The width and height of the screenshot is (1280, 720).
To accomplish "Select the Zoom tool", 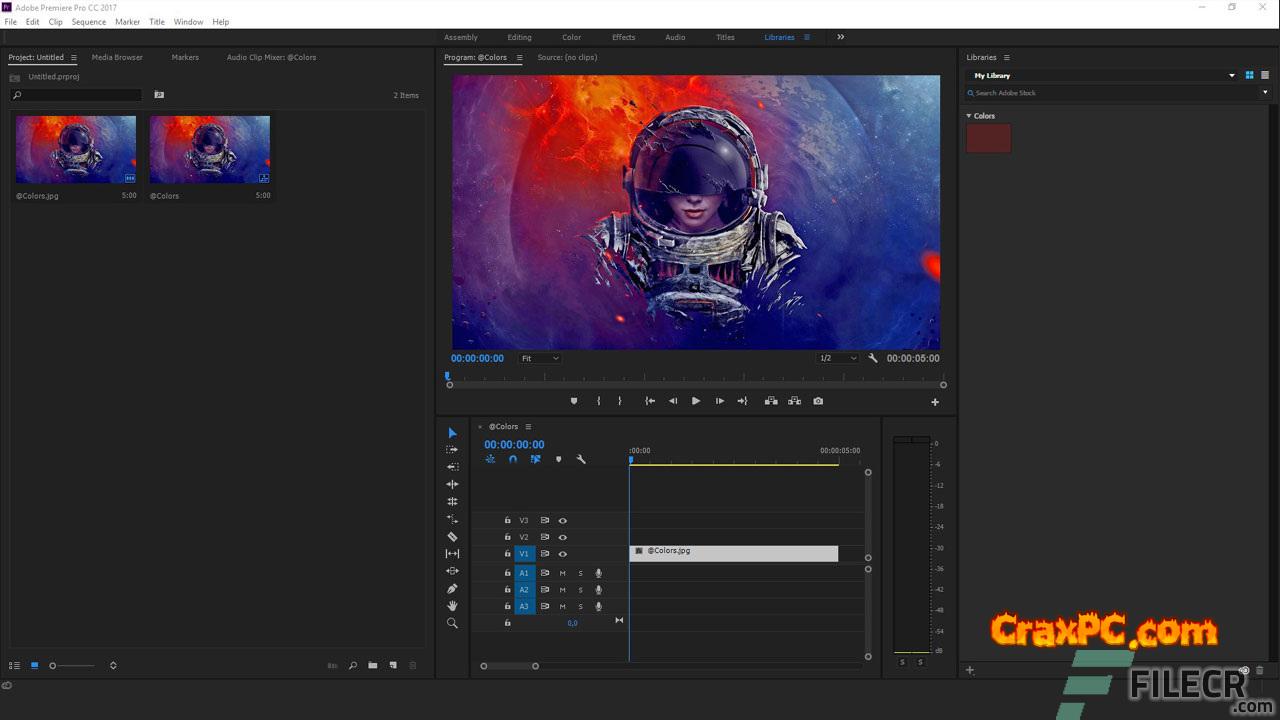I will point(452,623).
